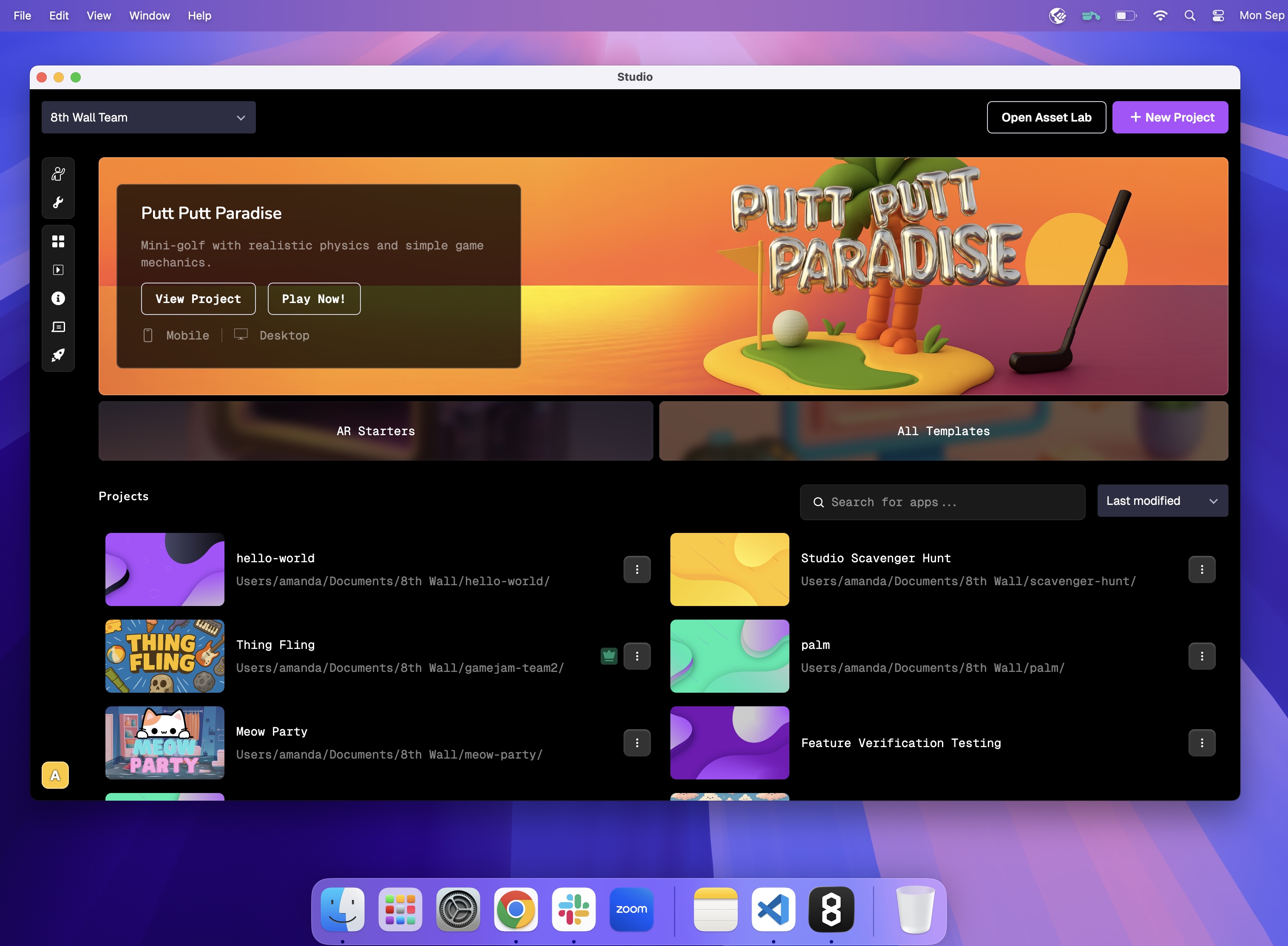Click View Project for Putt Putt Paradise
1288x946 pixels.
click(x=198, y=299)
